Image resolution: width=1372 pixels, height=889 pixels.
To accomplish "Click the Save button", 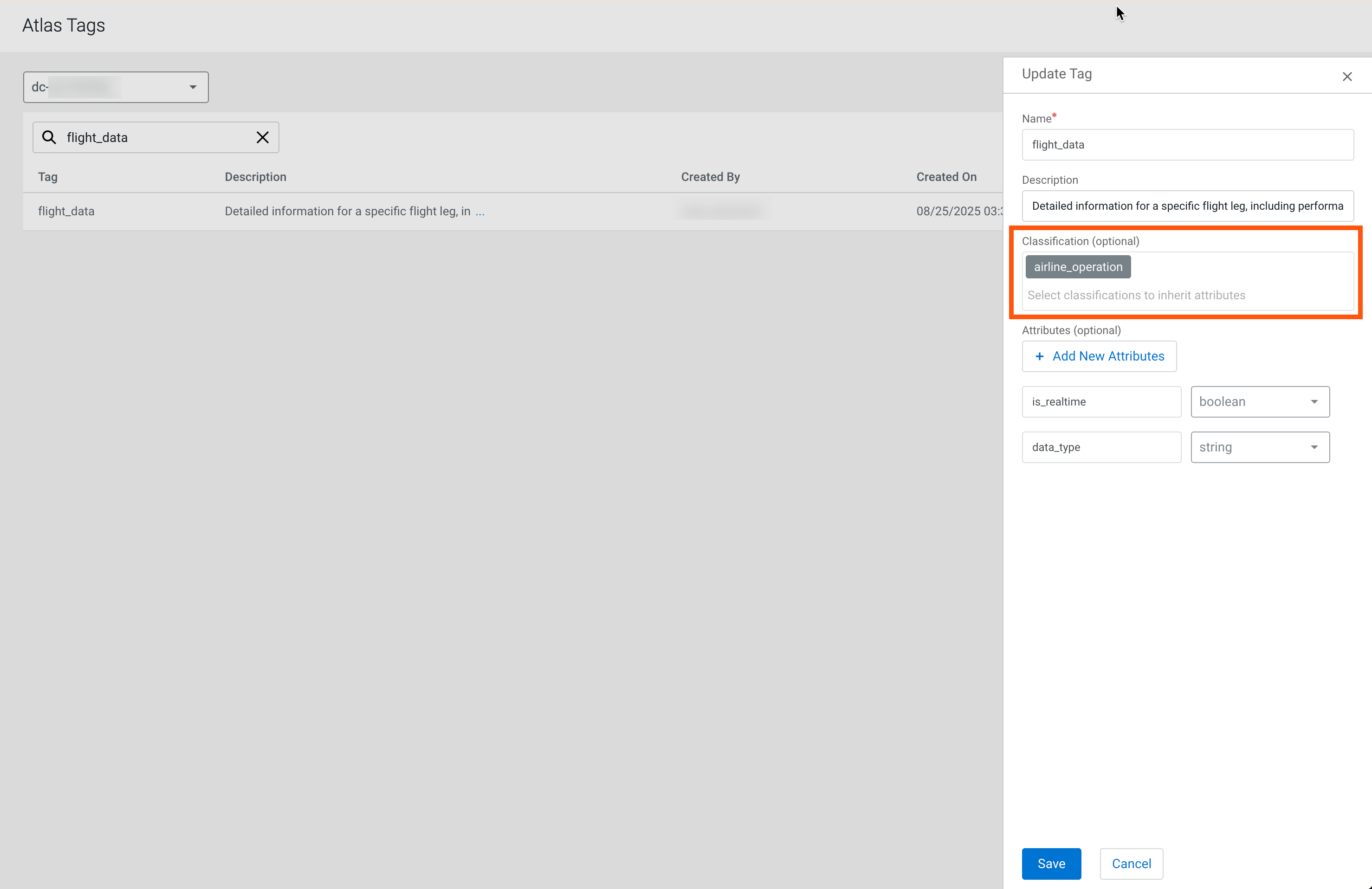I will point(1051,863).
